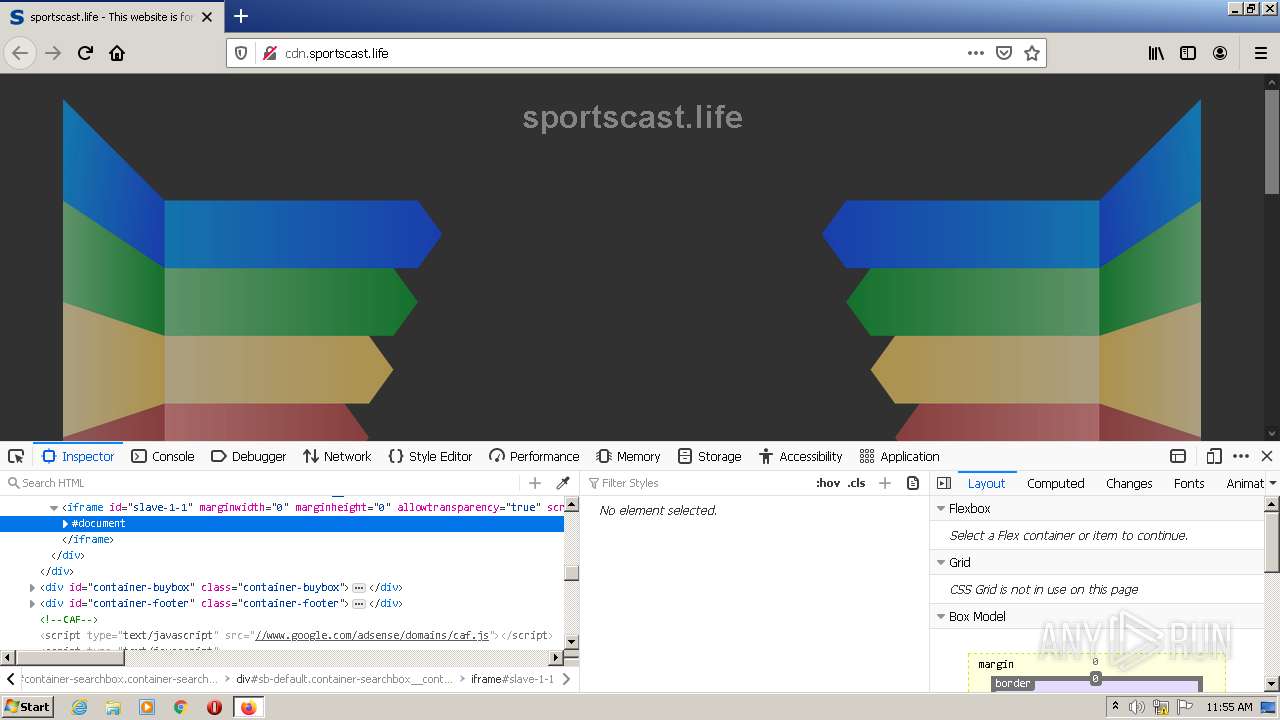1280x720 pixels.
Task: Open a new browser tab
Action: [240, 16]
